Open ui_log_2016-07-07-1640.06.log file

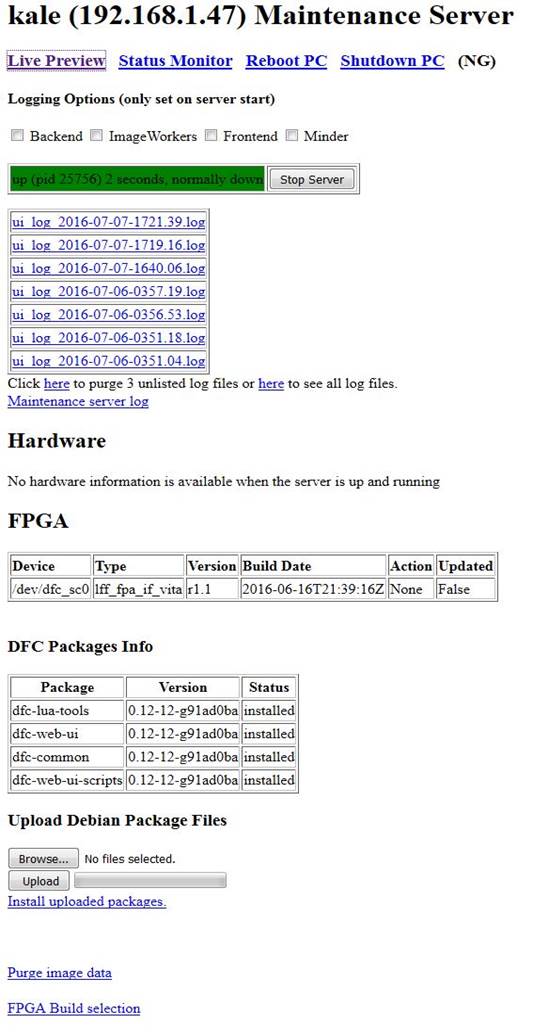[108, 268]
